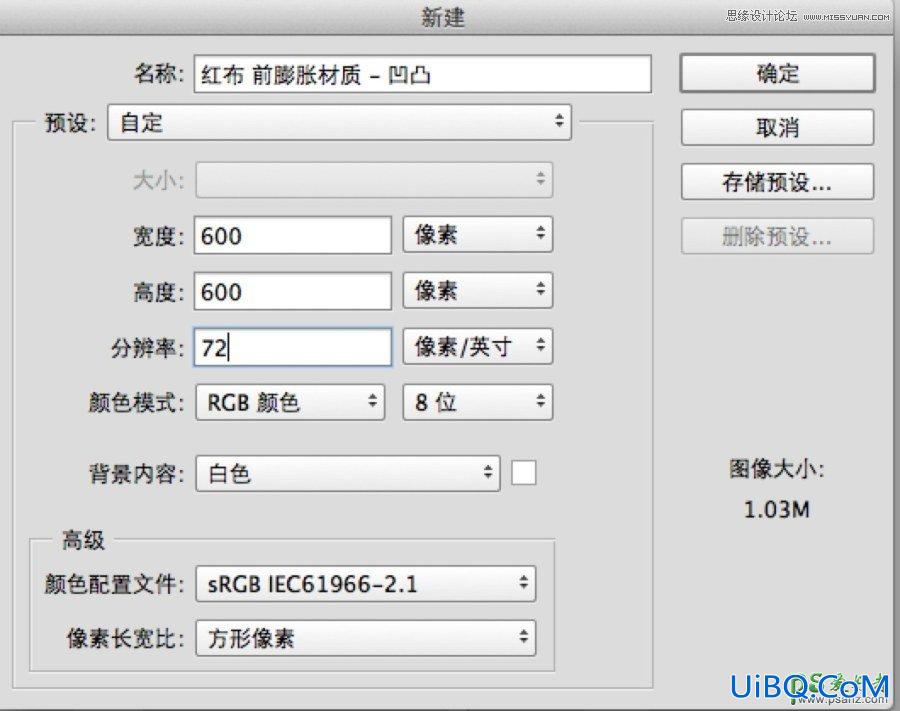The width and height of the screenshot is (900, 711).
Task: Click the disabled 删除预设... button
Action: [x=777, y=236]
